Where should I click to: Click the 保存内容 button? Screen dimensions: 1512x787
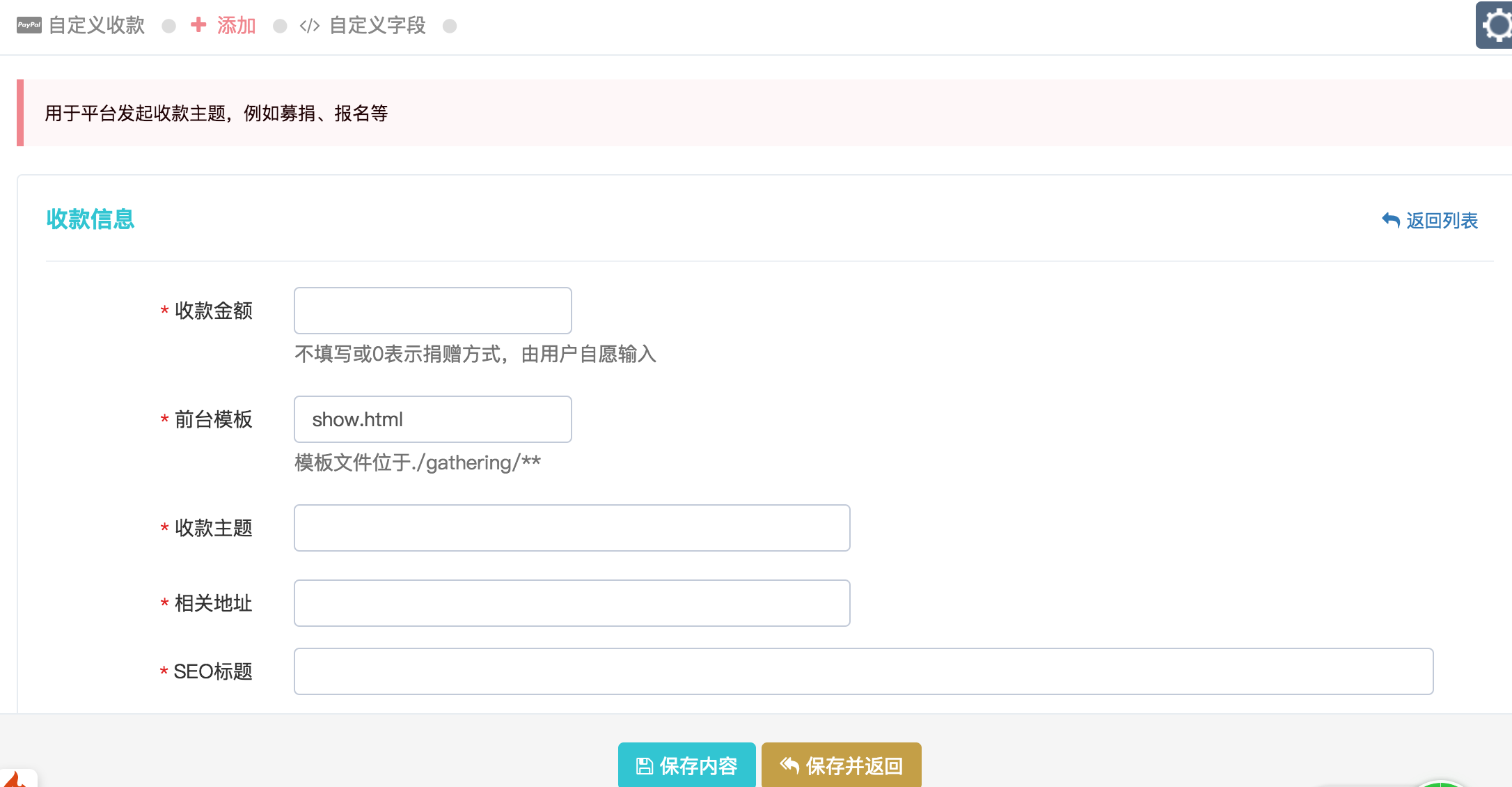(x=687, y=765)
